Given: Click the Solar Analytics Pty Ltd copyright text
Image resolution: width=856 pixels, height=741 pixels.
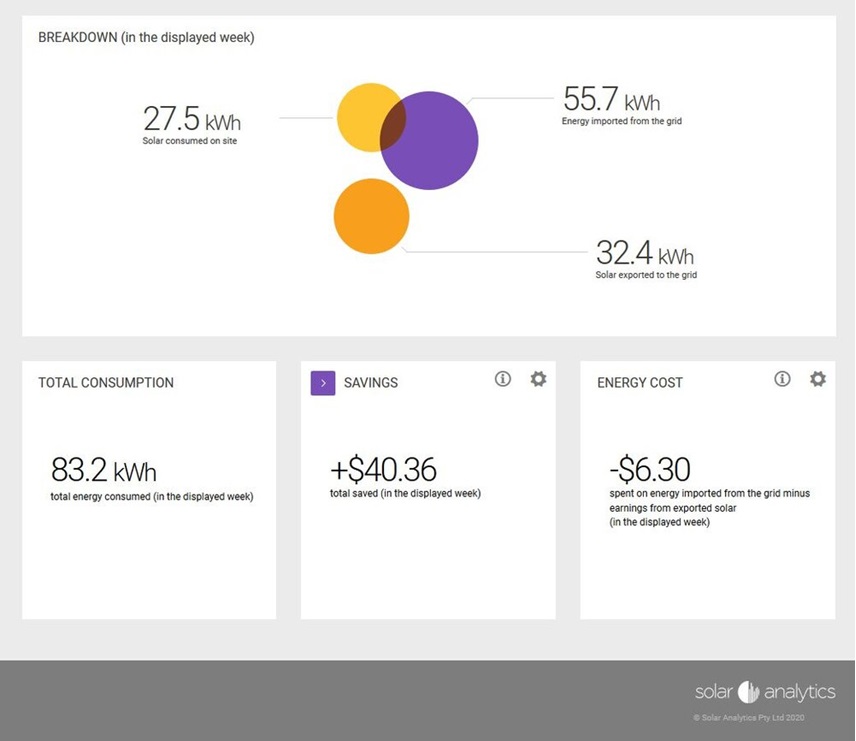Looking at the screenshot, I should (748, 717).
